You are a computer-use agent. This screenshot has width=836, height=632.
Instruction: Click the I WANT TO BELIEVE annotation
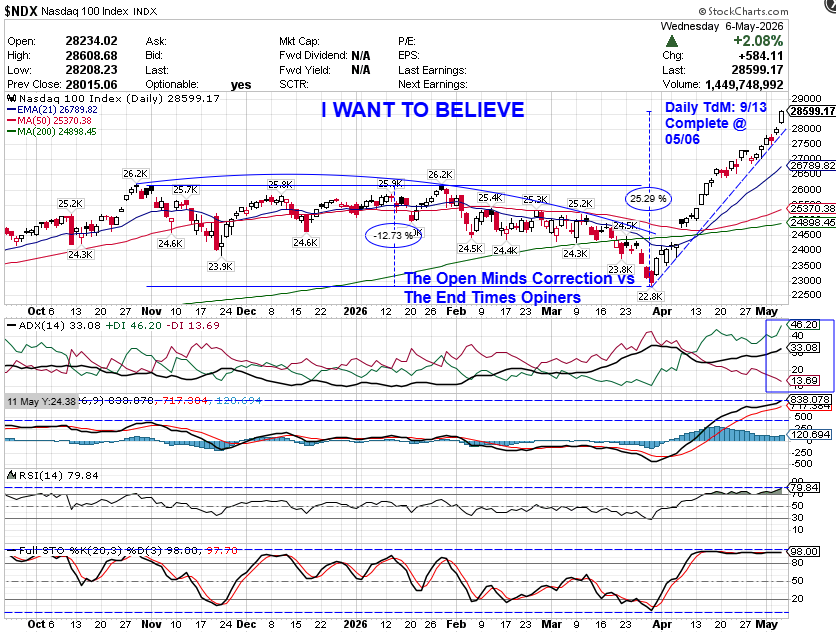422,110
